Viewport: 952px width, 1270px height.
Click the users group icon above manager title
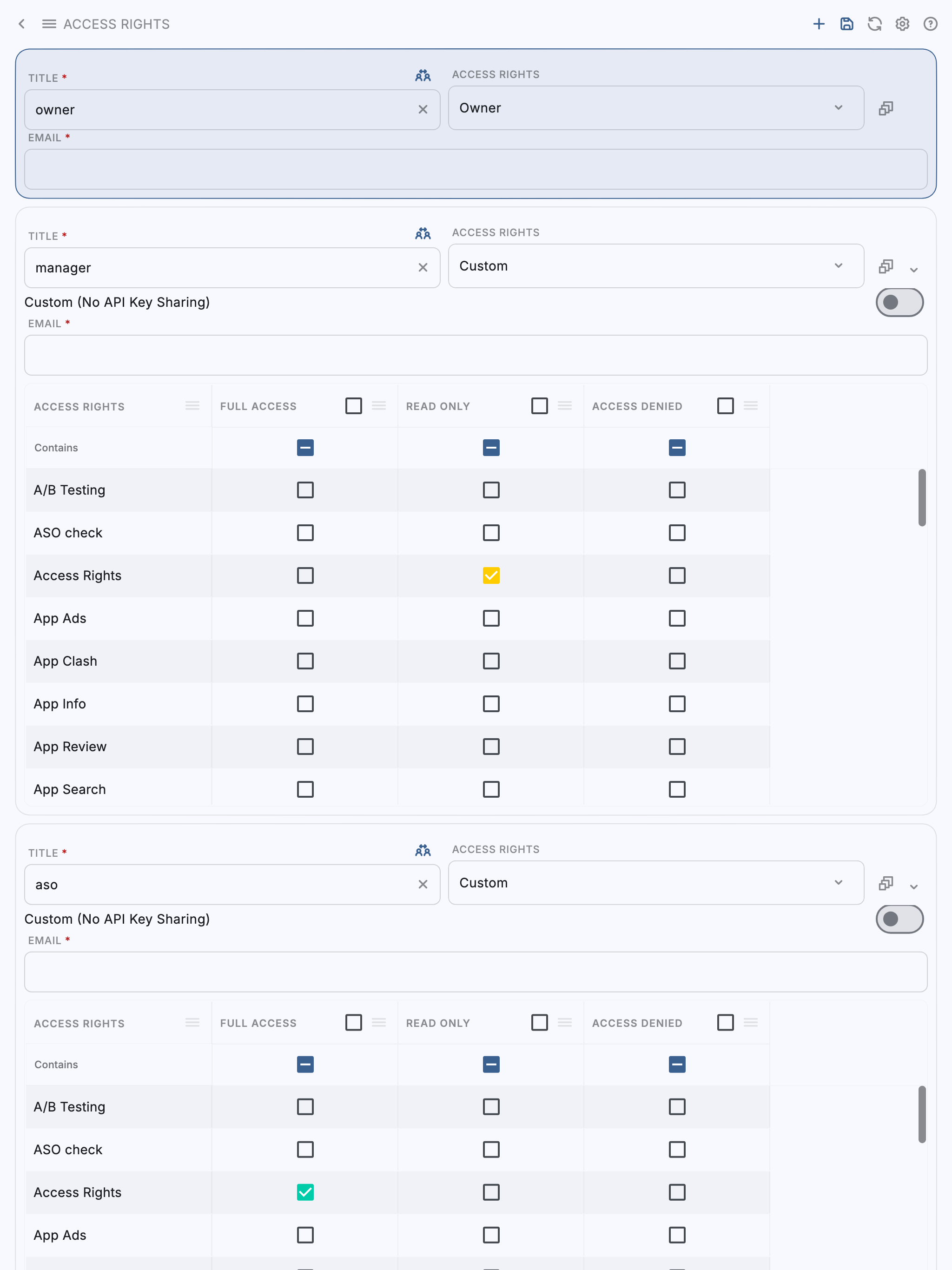[x=423, y=234]
